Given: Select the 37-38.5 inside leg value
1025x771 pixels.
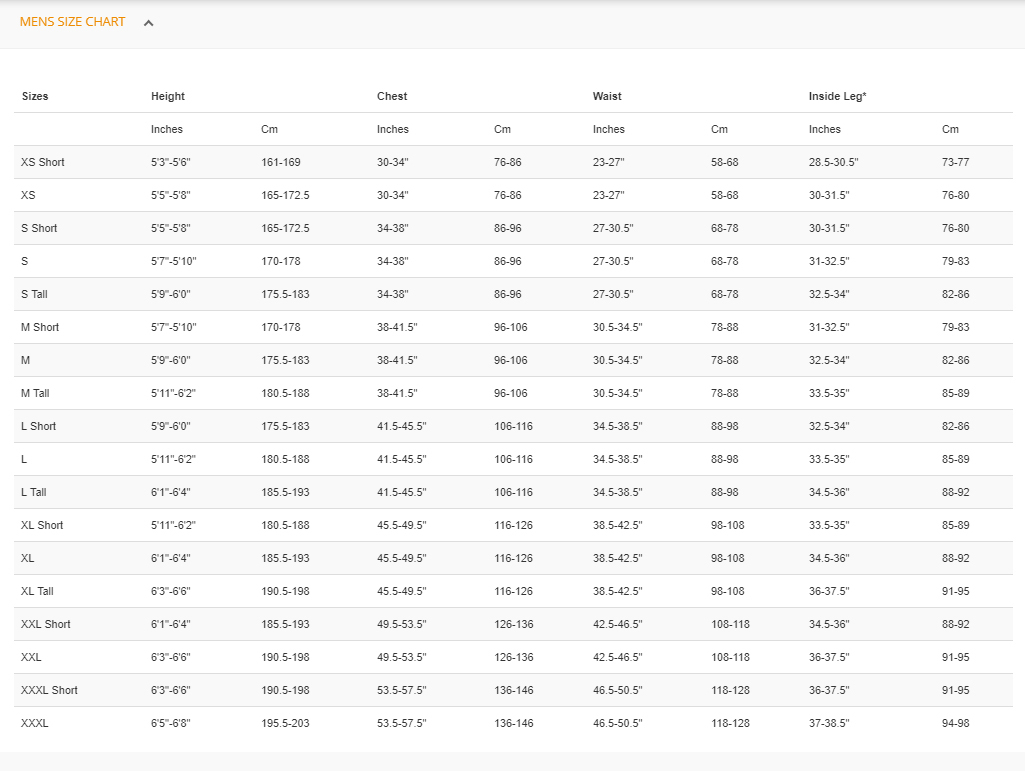Looking at the screenshot, I should (x=829, y=723).
